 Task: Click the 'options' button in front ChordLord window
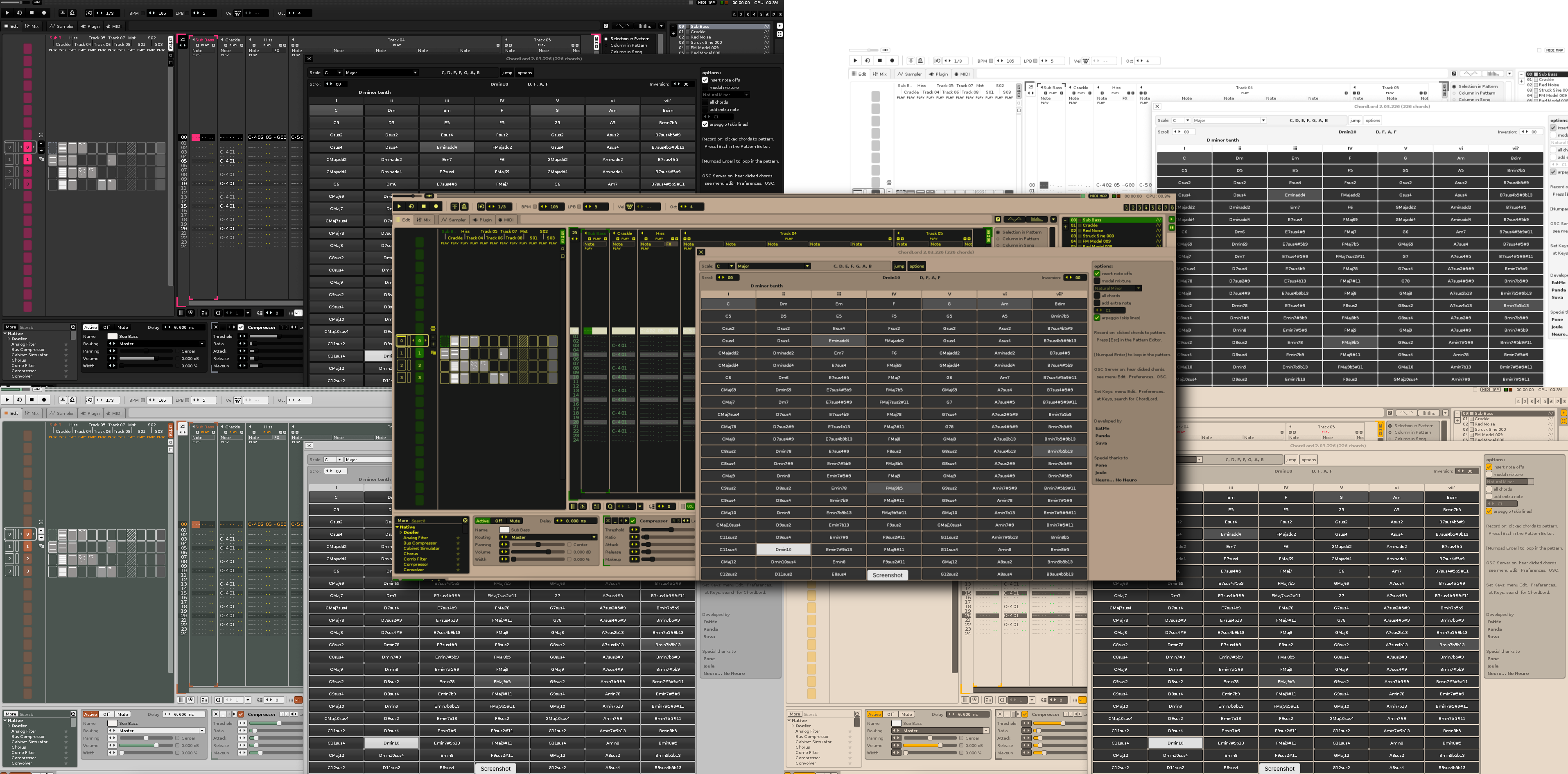click(x=917, y=266)
